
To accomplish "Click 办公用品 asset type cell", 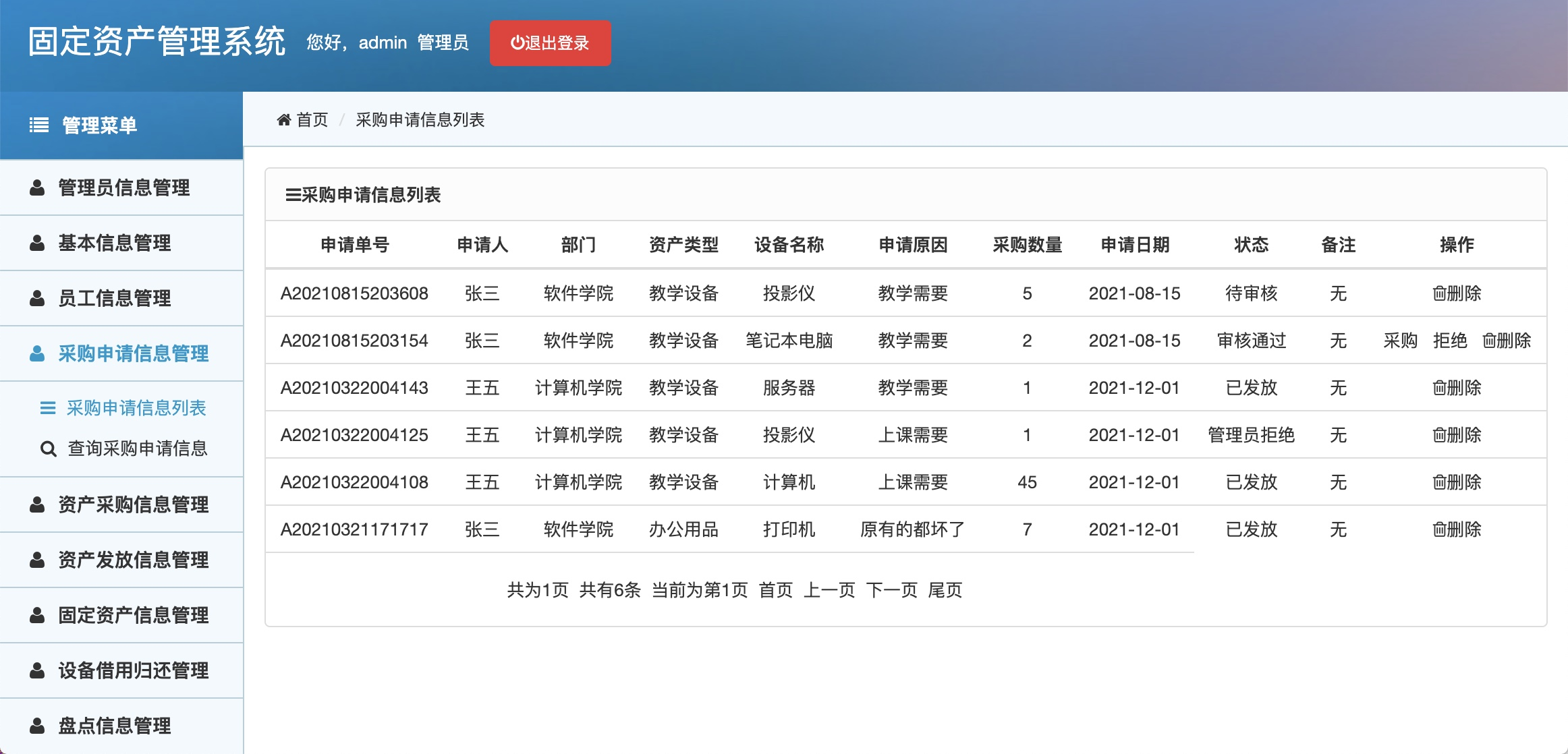I will (x=683, y=529).
